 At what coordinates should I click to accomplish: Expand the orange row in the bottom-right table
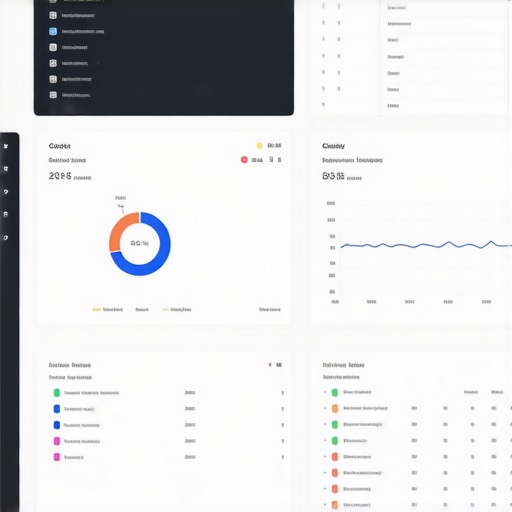tap(325, 408)
